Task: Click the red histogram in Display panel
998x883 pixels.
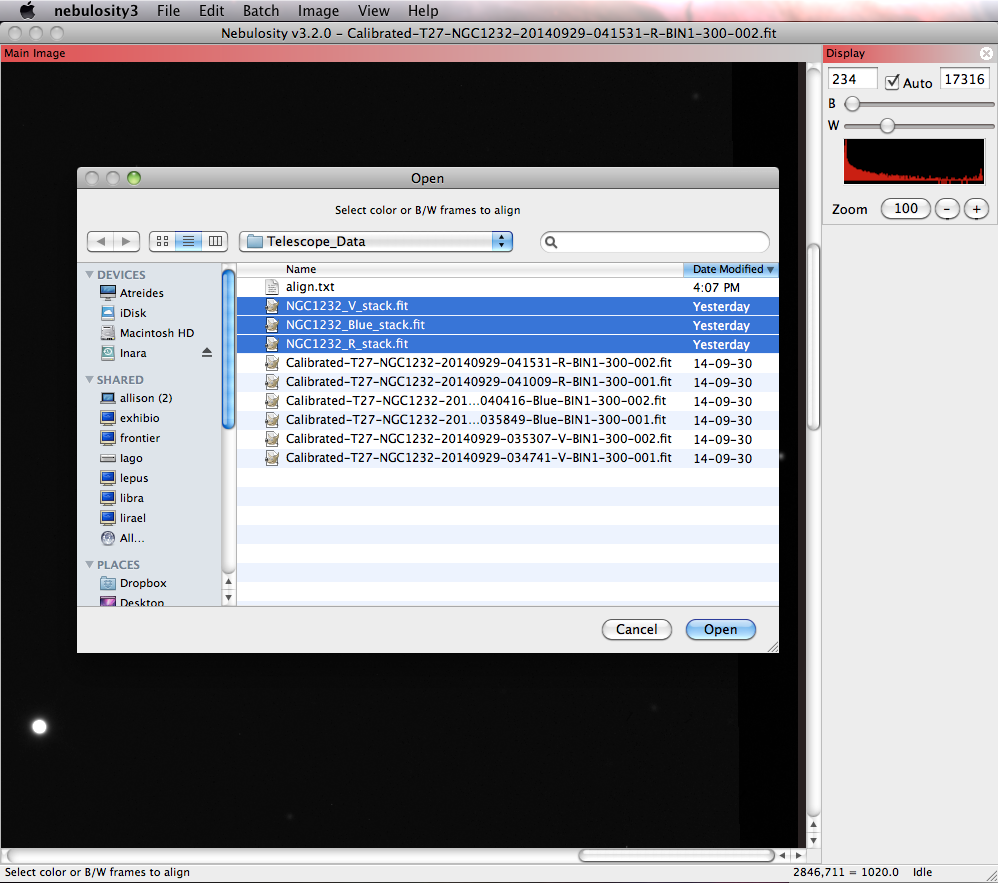Action: click(914, 162)
